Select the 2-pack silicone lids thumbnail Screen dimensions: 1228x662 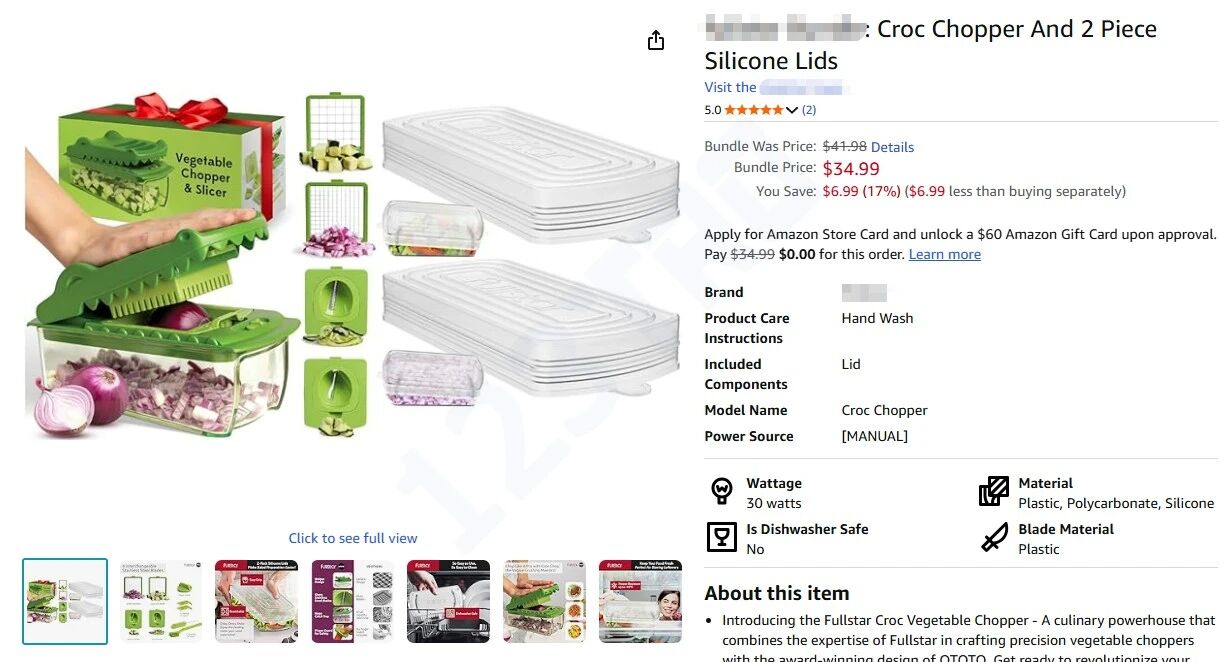(257, 601)
